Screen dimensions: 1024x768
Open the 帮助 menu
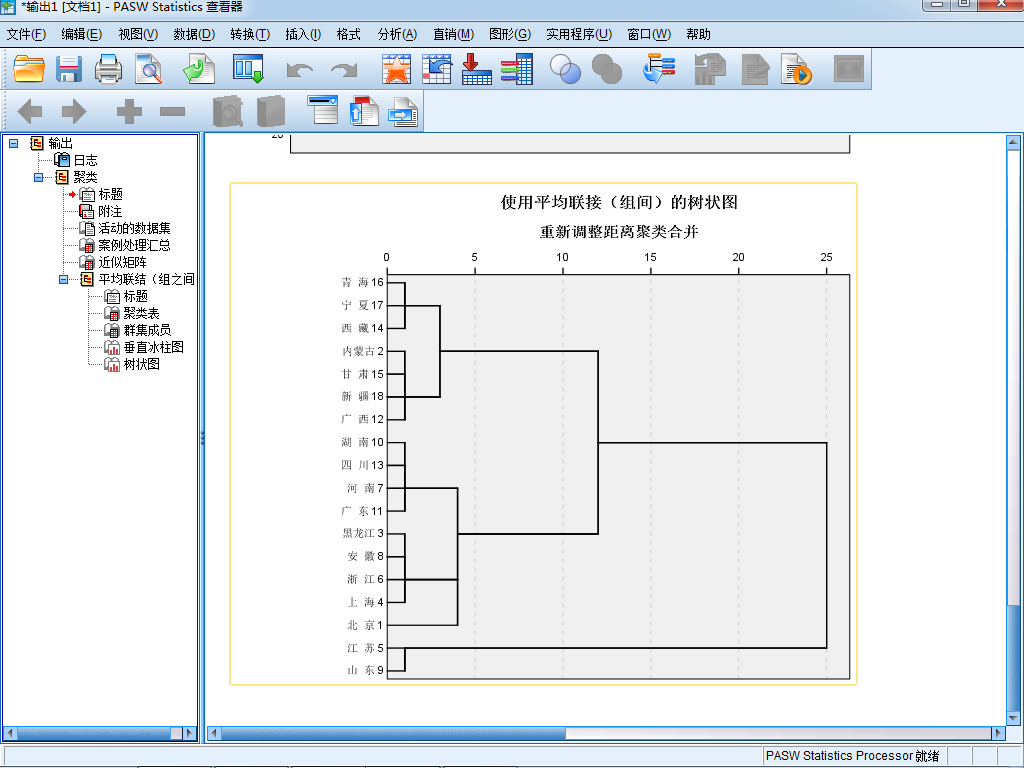point(698,34)
